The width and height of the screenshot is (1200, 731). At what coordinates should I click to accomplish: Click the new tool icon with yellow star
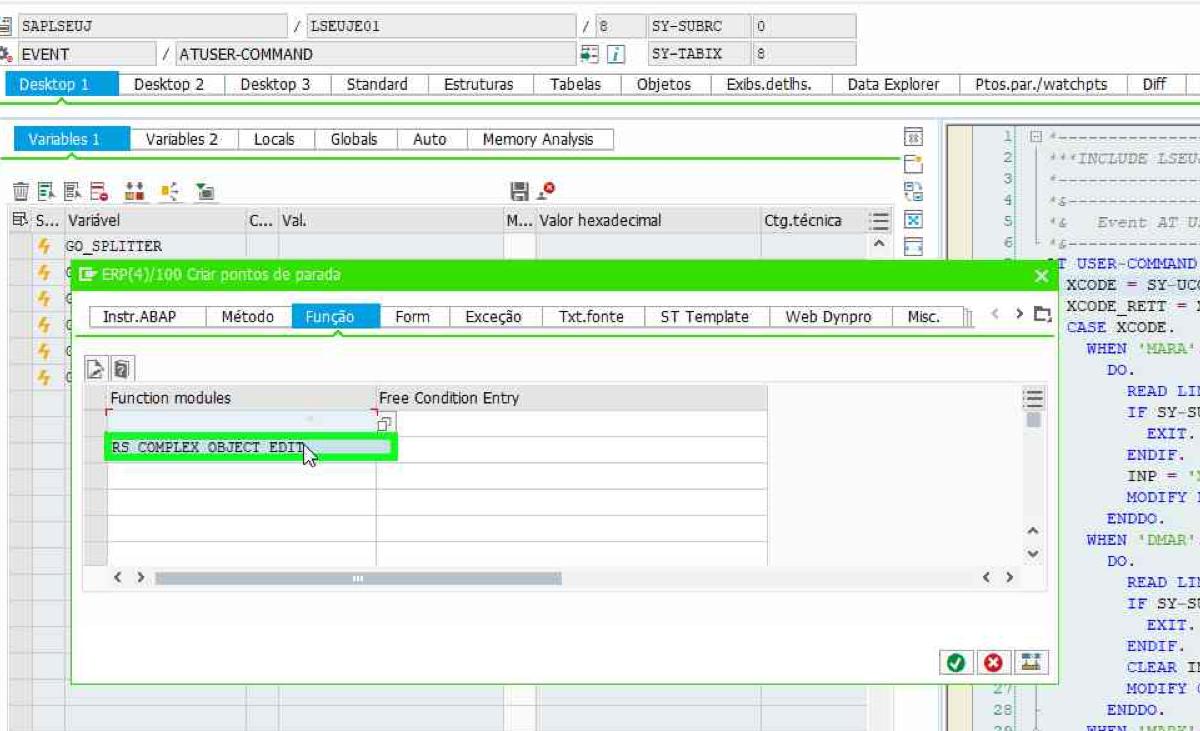pyautogui.click(x=913, y=164)
